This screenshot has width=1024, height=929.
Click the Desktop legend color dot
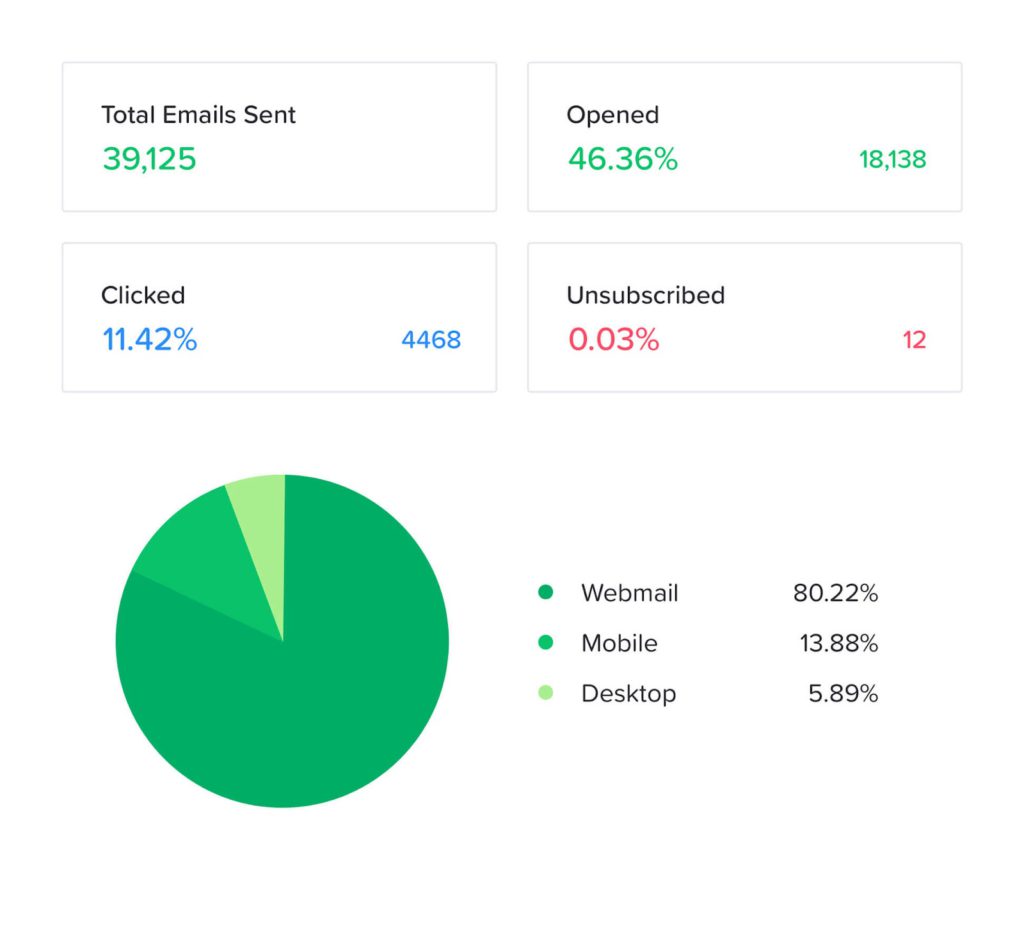click(x=545, y=693)
